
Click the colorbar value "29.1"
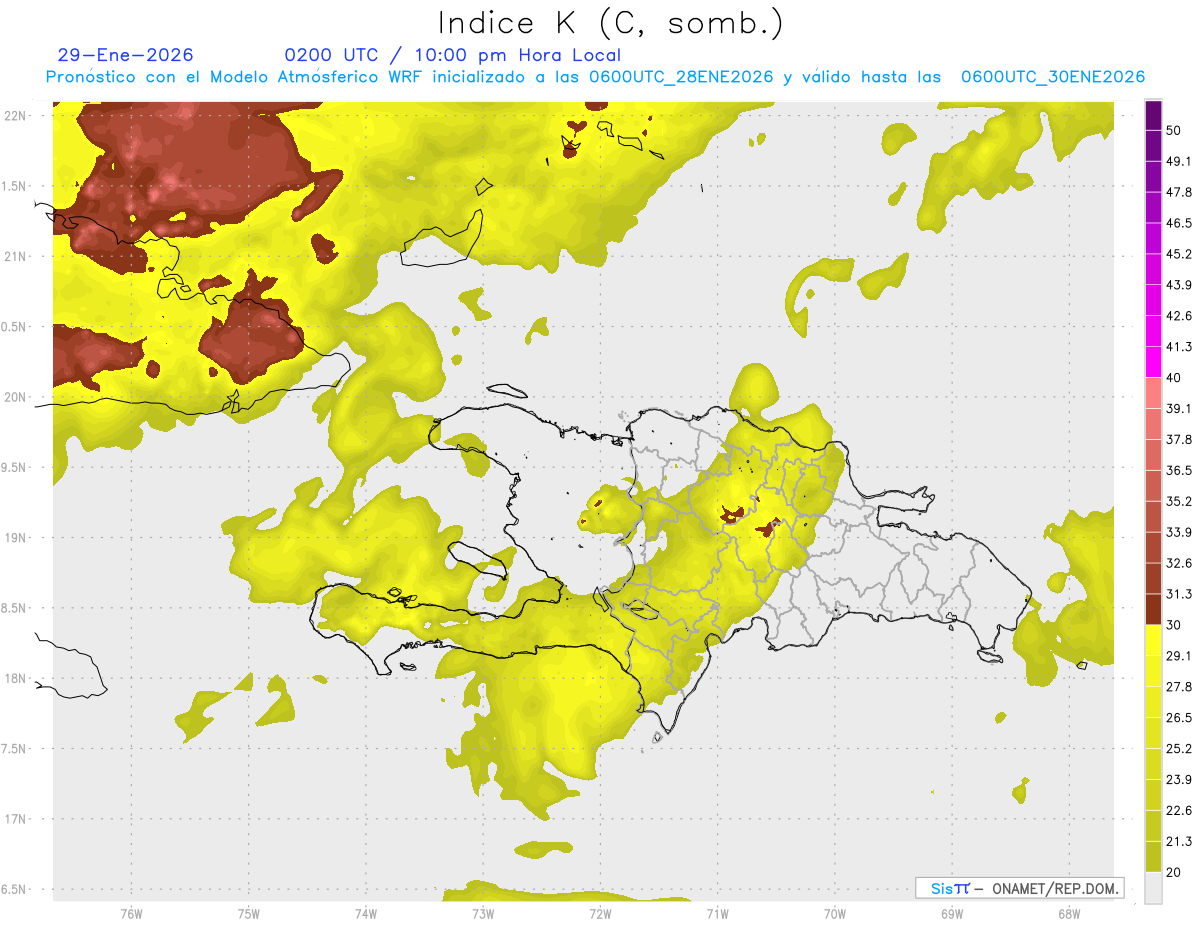coord(1179,656)
